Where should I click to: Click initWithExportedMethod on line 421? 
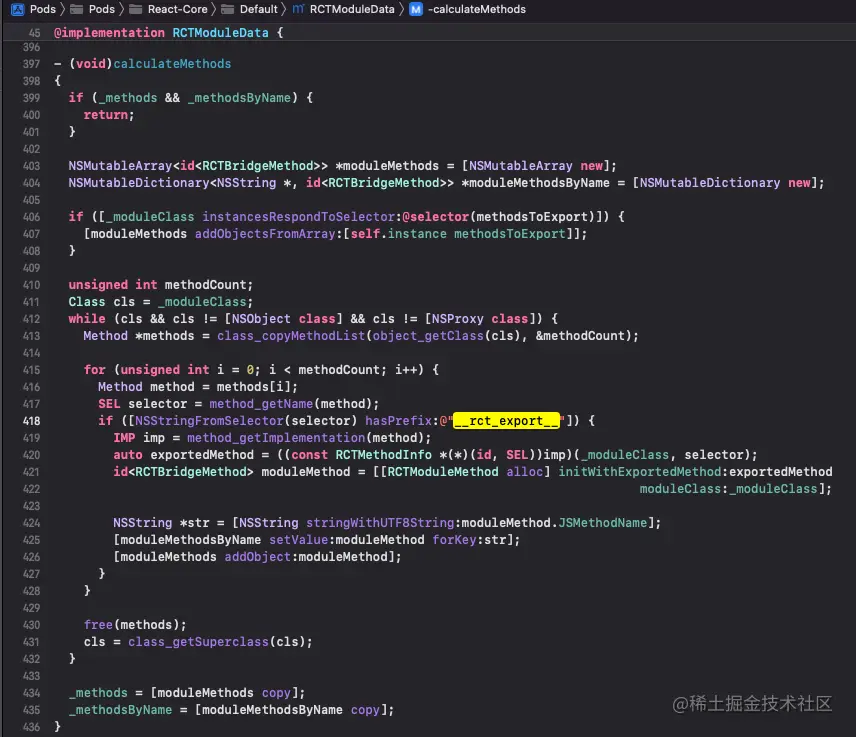point(640,472)
